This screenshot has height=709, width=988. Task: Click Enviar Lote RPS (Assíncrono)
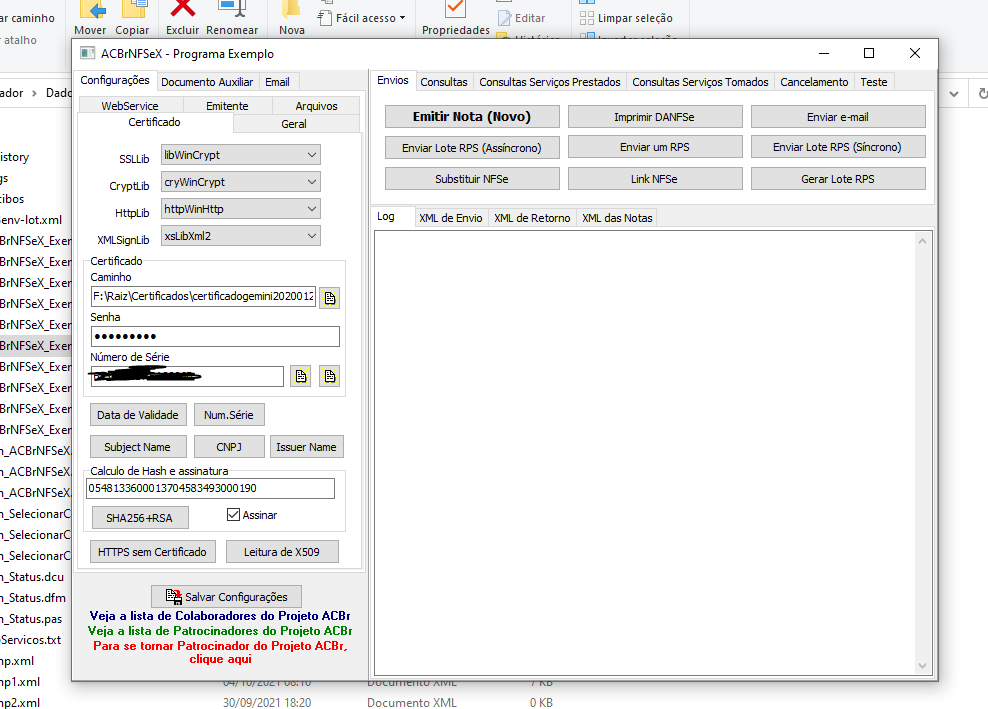coord(472,147)
